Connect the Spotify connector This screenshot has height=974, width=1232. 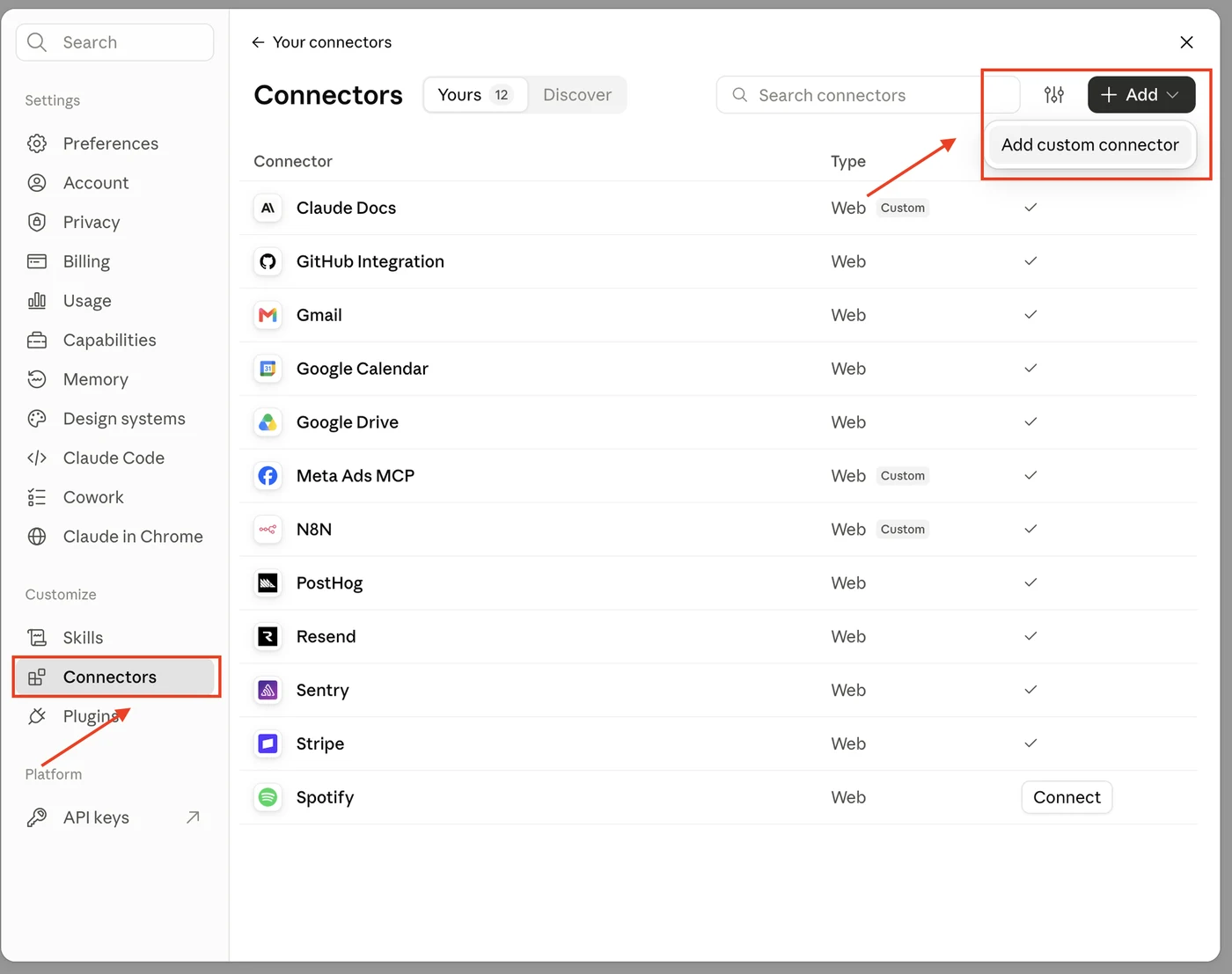tap(1067, 797)
